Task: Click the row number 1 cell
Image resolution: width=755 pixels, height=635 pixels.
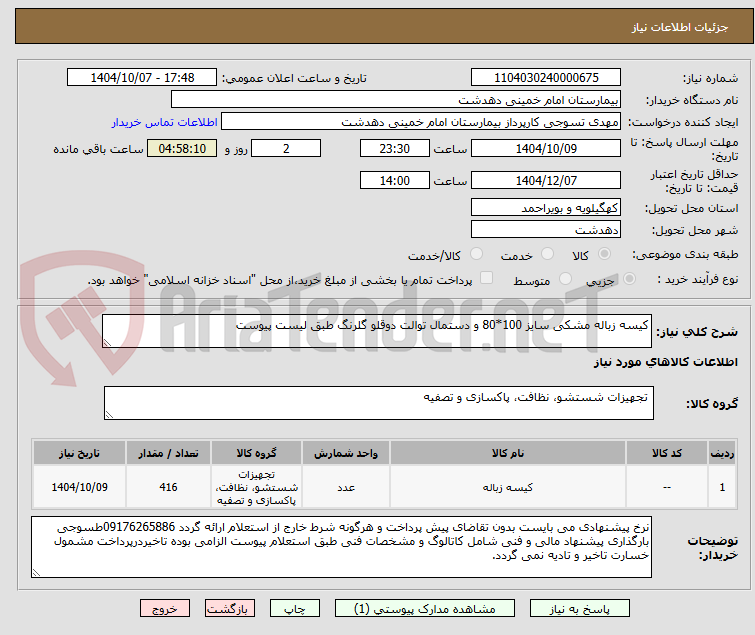Action: pos(722,487)
